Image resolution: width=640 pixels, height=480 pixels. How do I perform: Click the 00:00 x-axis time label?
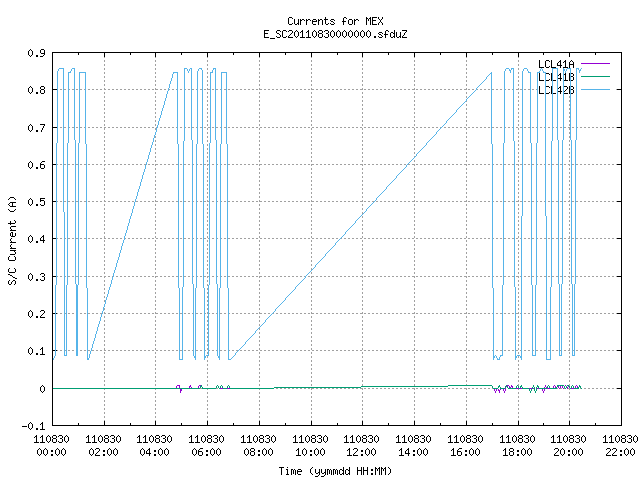51,452
